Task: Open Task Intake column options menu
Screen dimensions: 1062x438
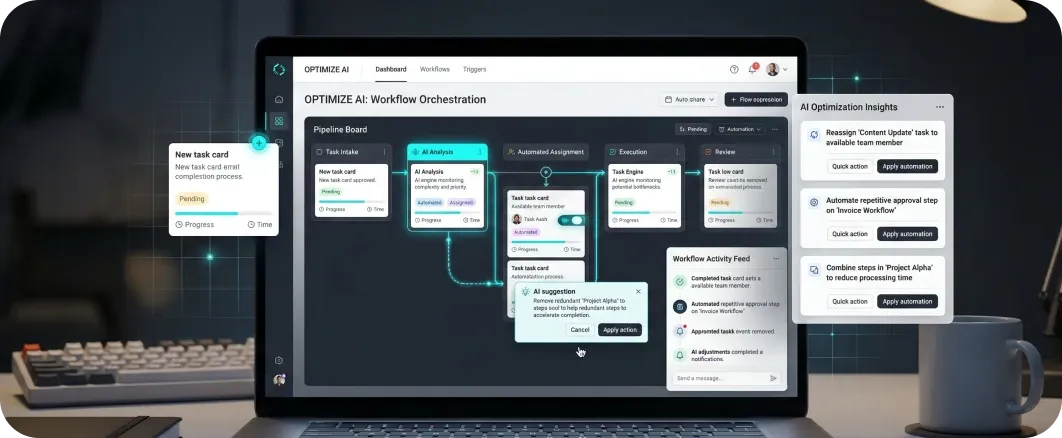Action: (381, 152)
